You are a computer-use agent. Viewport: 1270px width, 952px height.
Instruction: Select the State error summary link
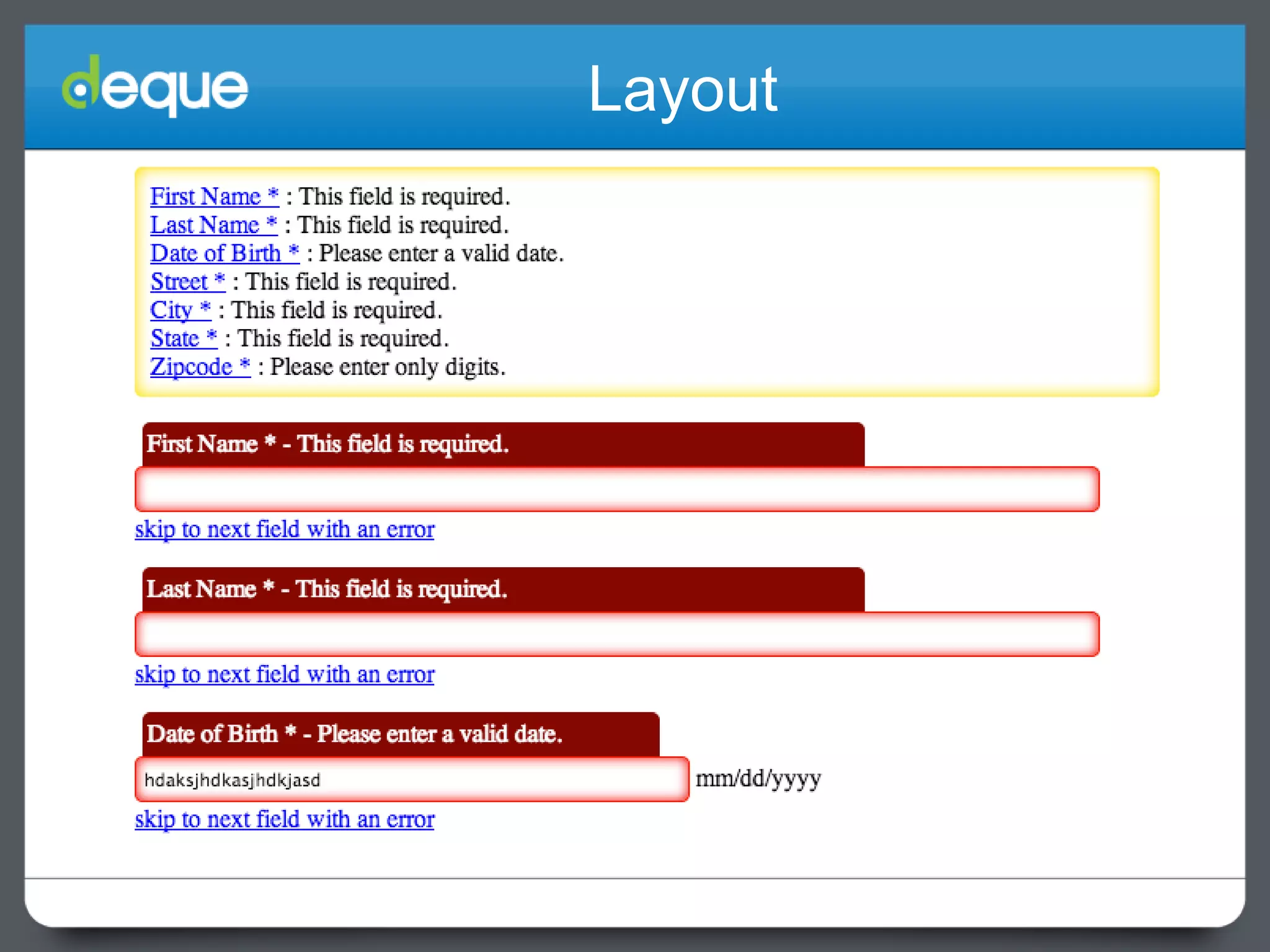click(184, 338)
